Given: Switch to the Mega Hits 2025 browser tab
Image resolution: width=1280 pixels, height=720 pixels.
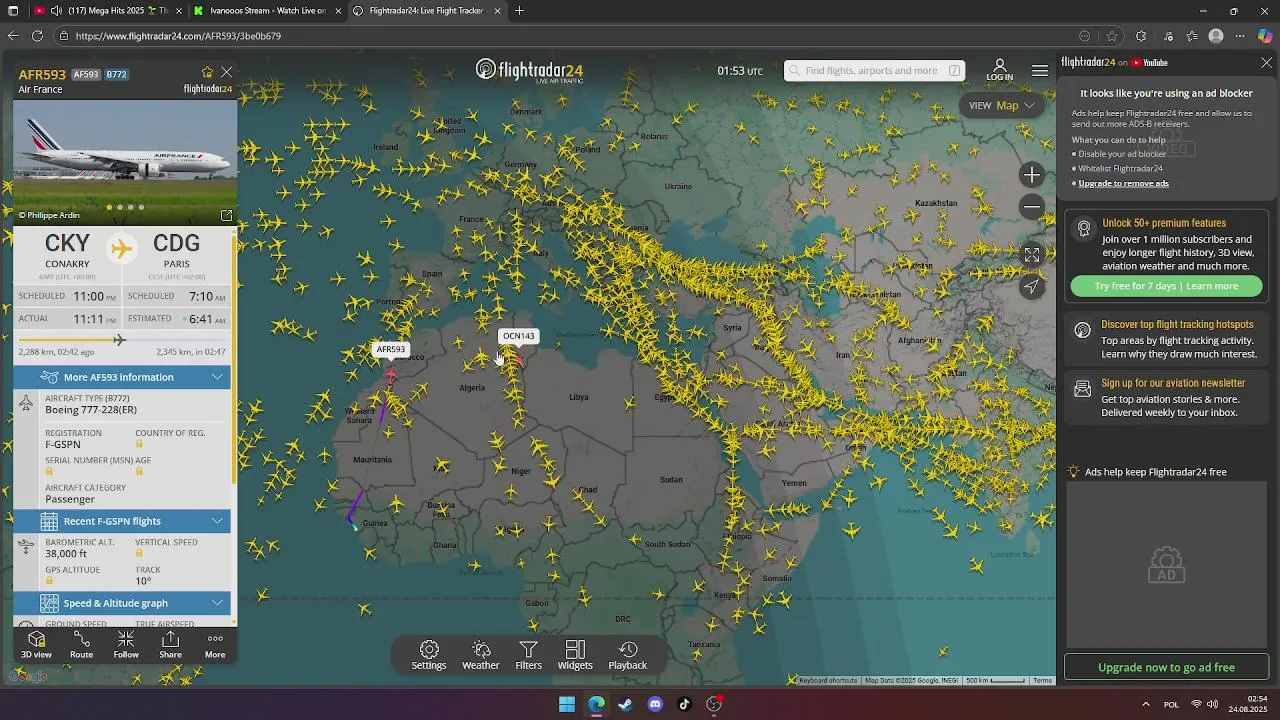Looking at the screenshot, I should click(104, 11).
